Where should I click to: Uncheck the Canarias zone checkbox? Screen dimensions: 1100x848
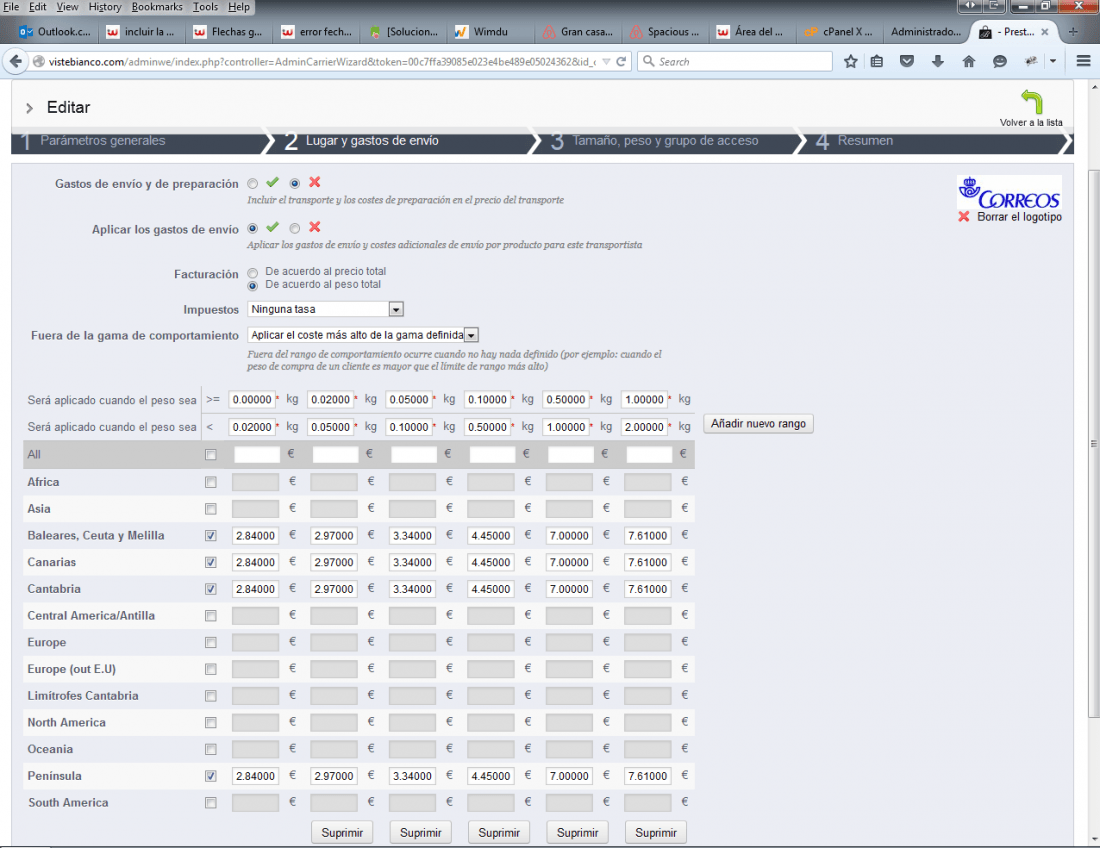(210, 563)
